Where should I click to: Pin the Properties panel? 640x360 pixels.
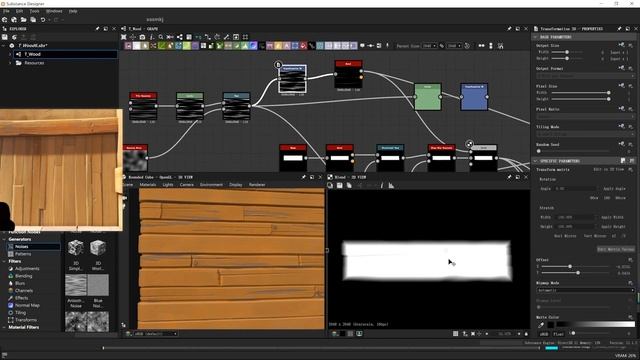(619, 29)
